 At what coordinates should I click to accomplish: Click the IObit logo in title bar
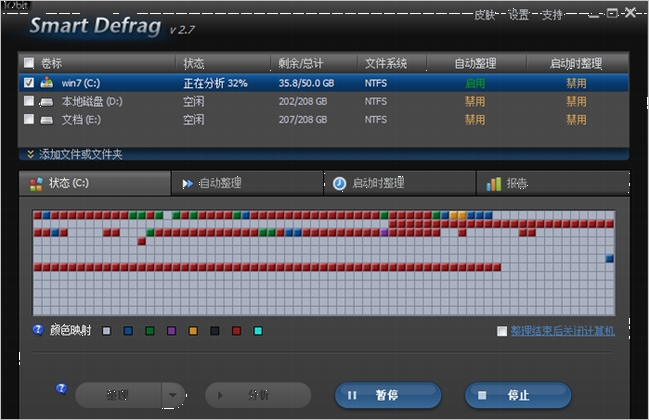pyautogui.click(x=15, y=5)
